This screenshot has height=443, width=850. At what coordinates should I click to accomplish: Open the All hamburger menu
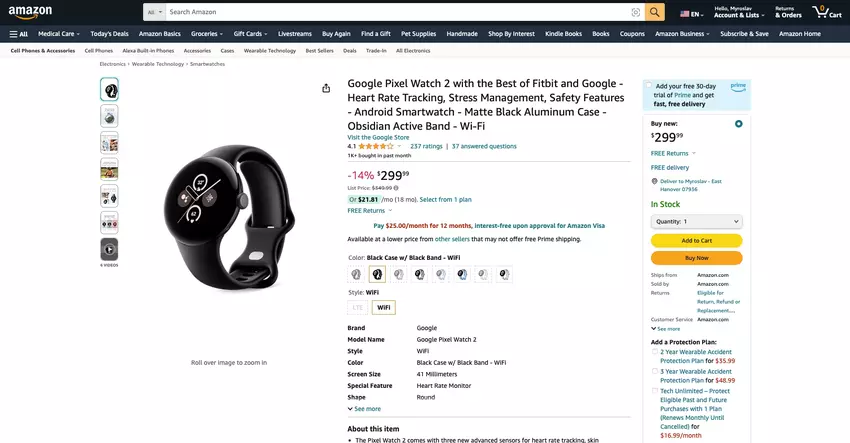point(18,33)
